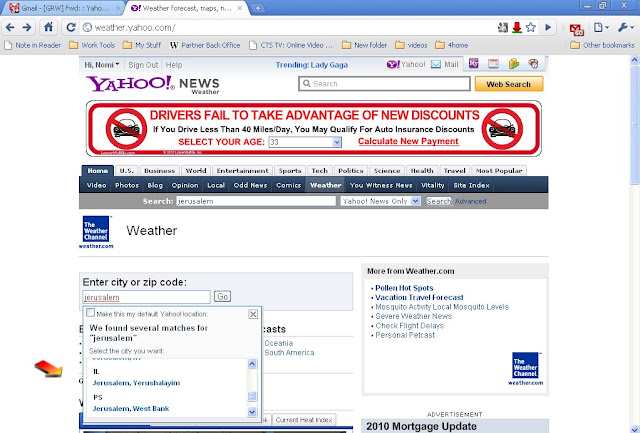Click the purple Yahoo app icon in toolbar
Viewport: 640px width, 433px height.
[473, 64]
